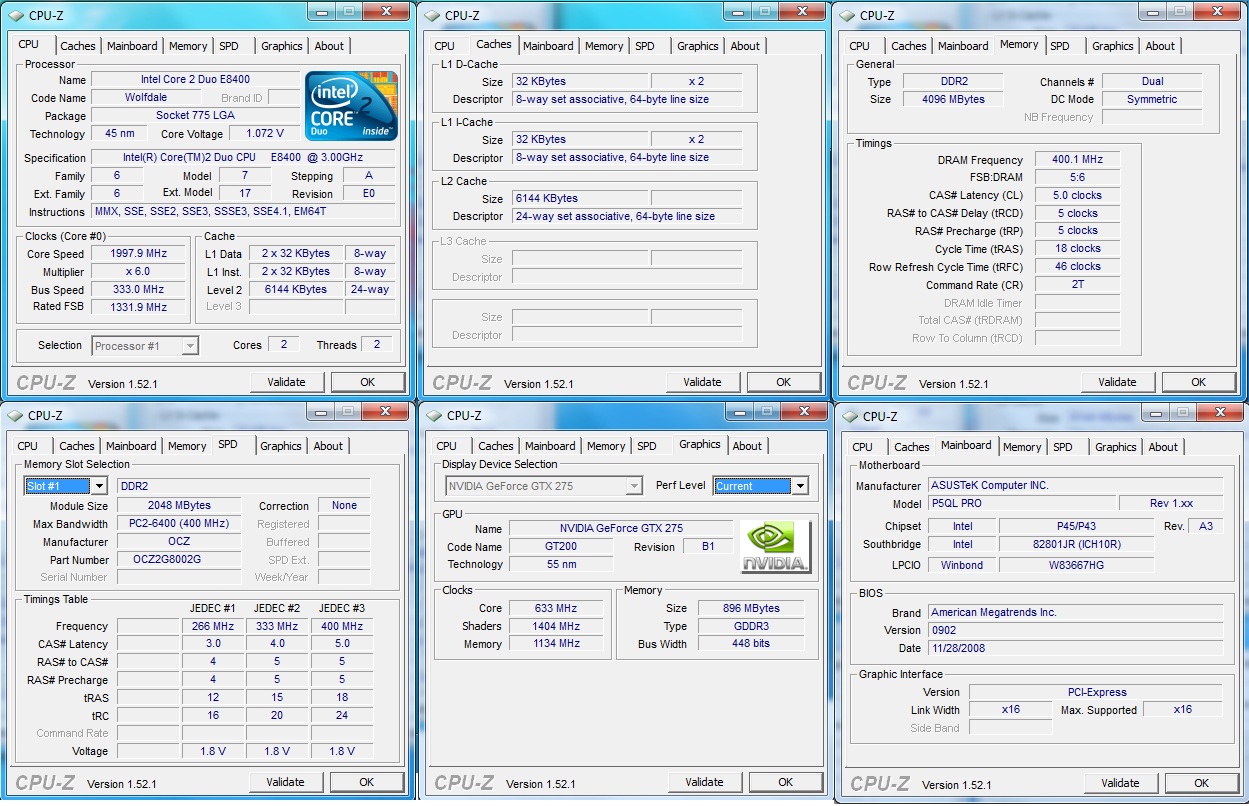Switch to About tab in the window showing Processor info
Screen dimensions: 1249x806
[x=329, y=46]
